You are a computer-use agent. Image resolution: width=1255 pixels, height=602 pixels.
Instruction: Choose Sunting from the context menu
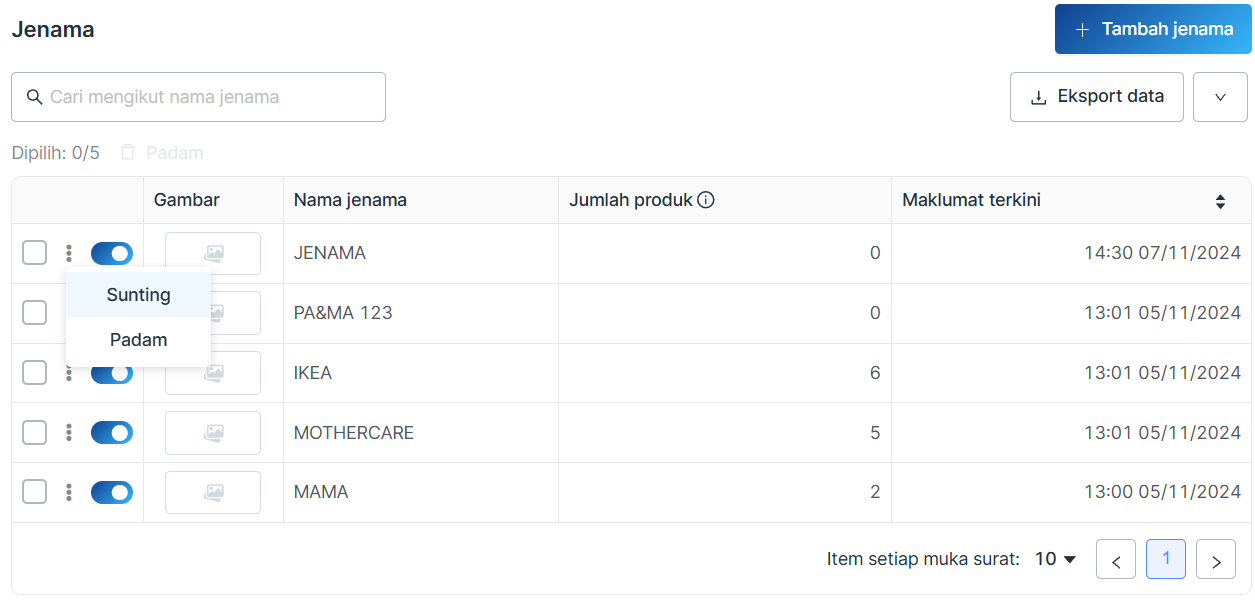(x=139, y=295)
